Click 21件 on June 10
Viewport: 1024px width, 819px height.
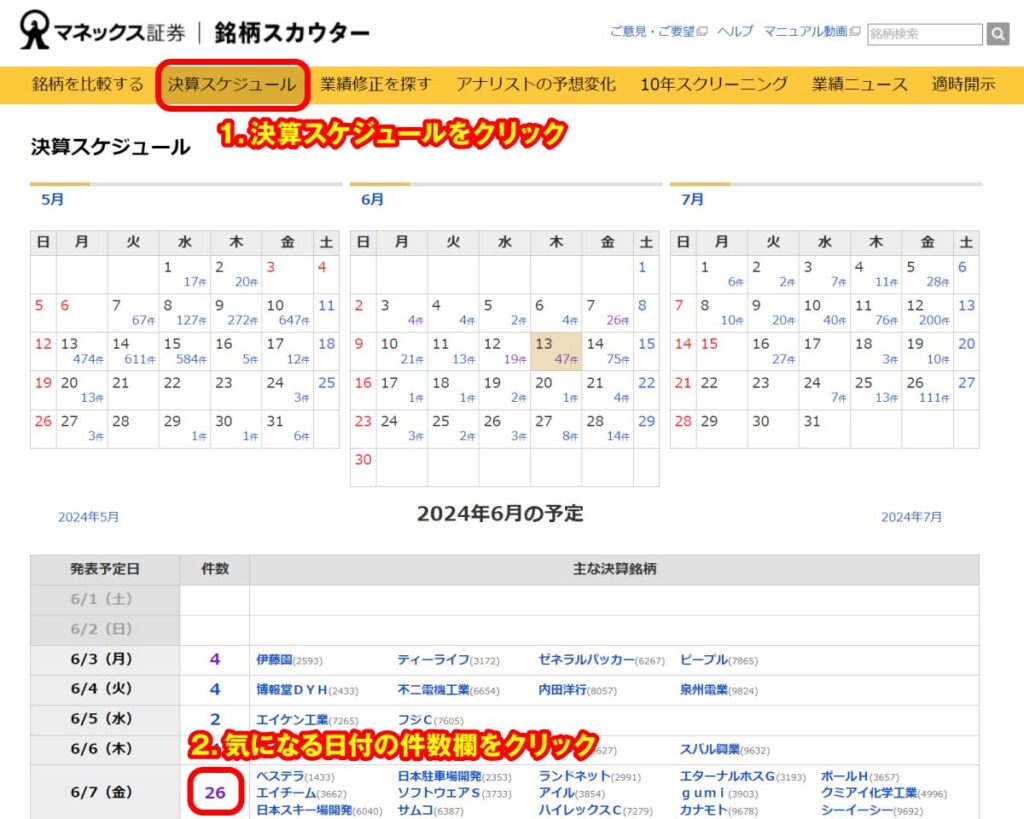click(412, 359)
